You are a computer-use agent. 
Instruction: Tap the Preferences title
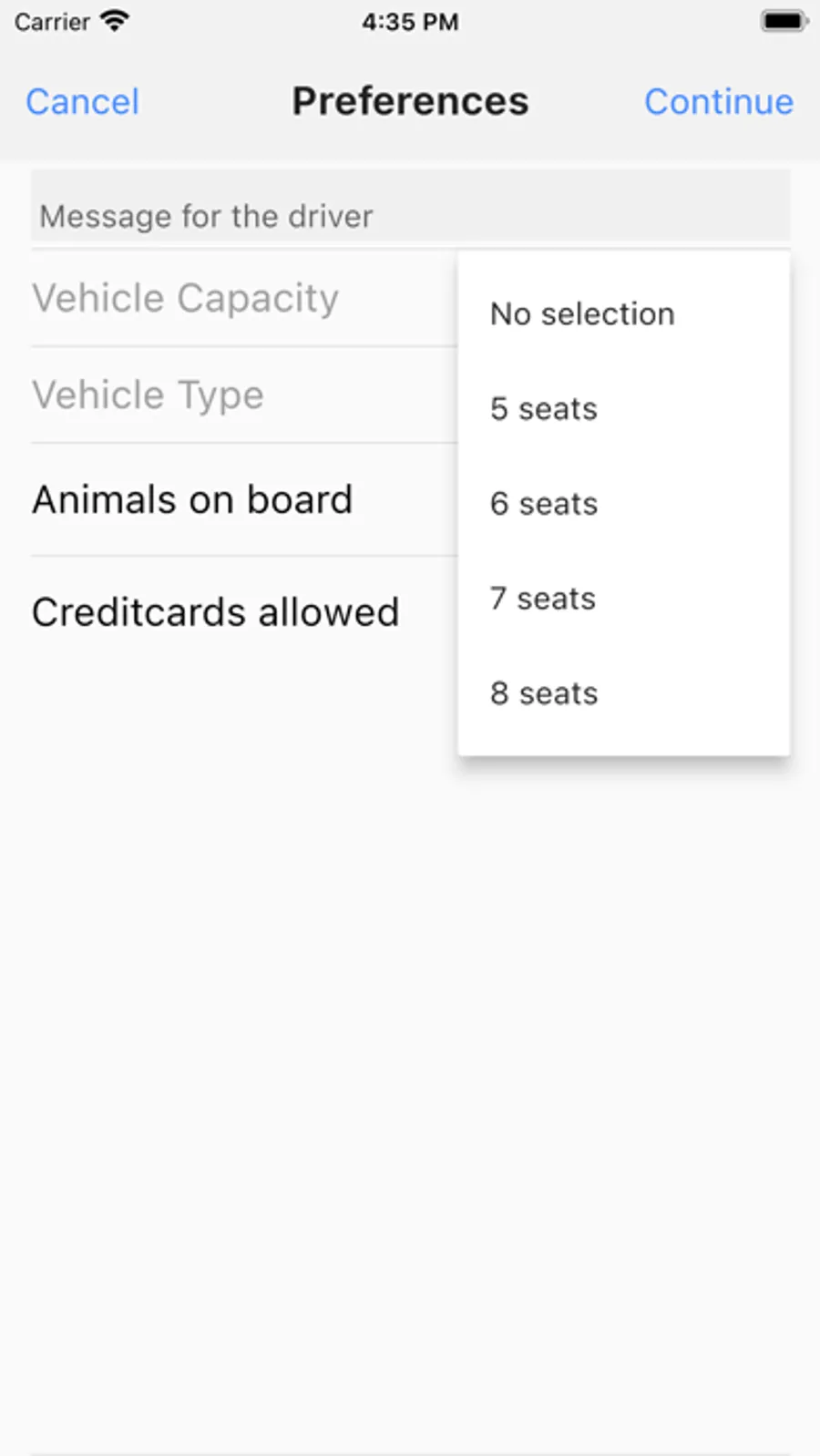[x=410, y=101]
